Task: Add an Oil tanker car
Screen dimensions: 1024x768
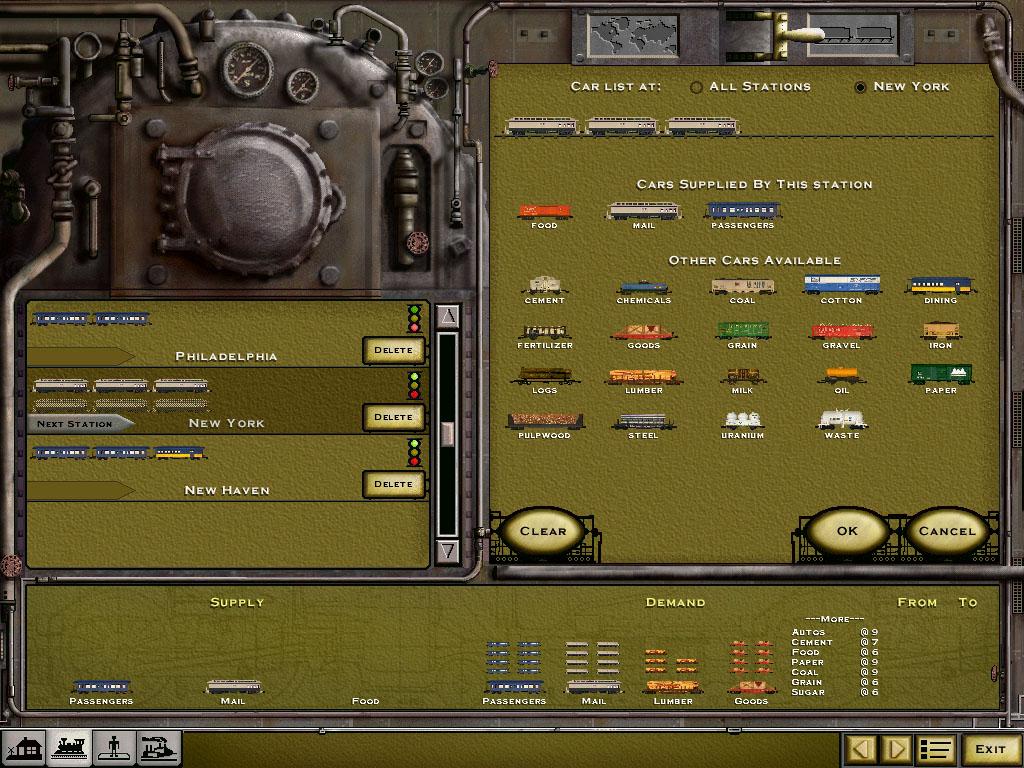Action: (841, 377)
